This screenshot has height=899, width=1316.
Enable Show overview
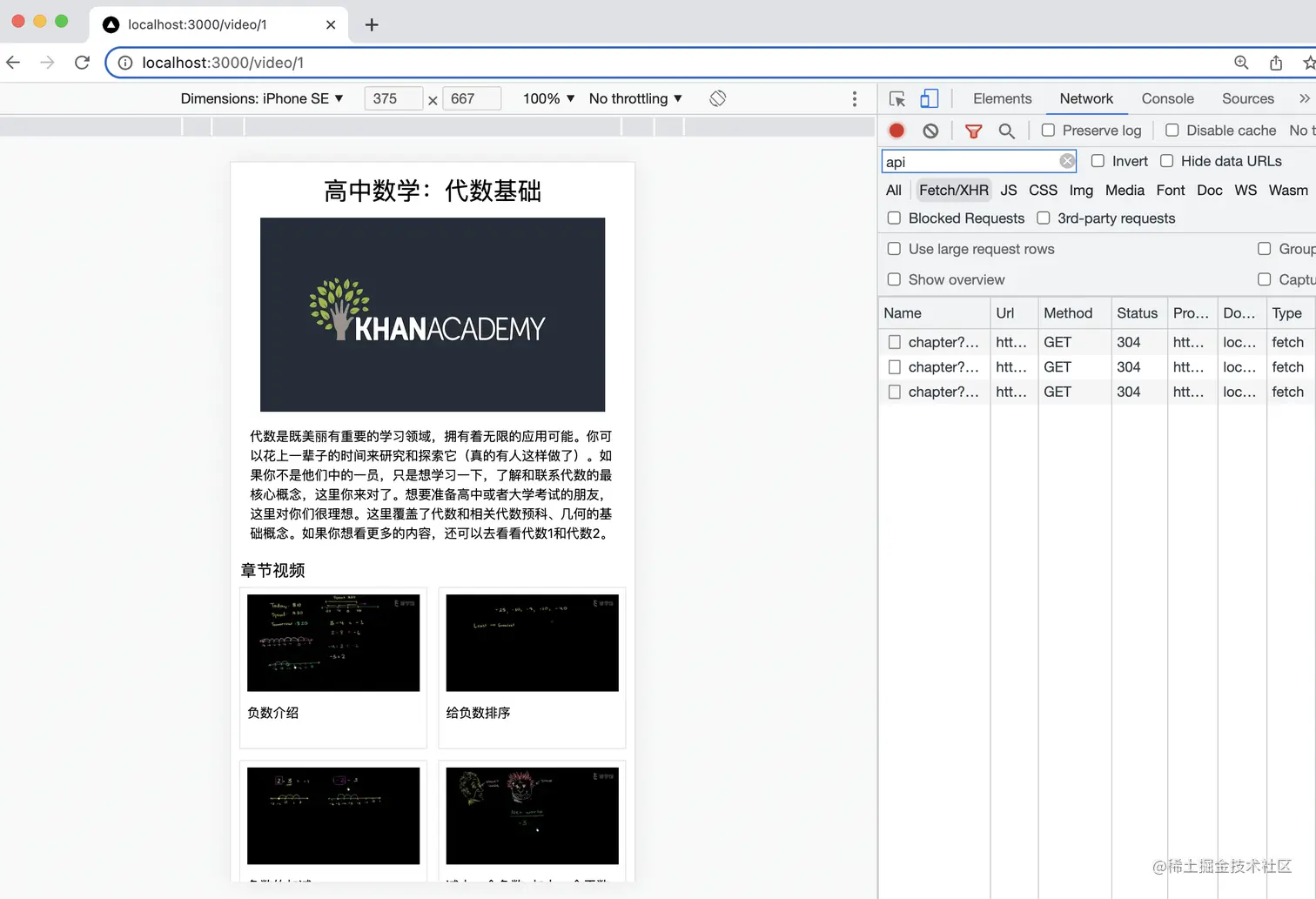pos(894,278)
